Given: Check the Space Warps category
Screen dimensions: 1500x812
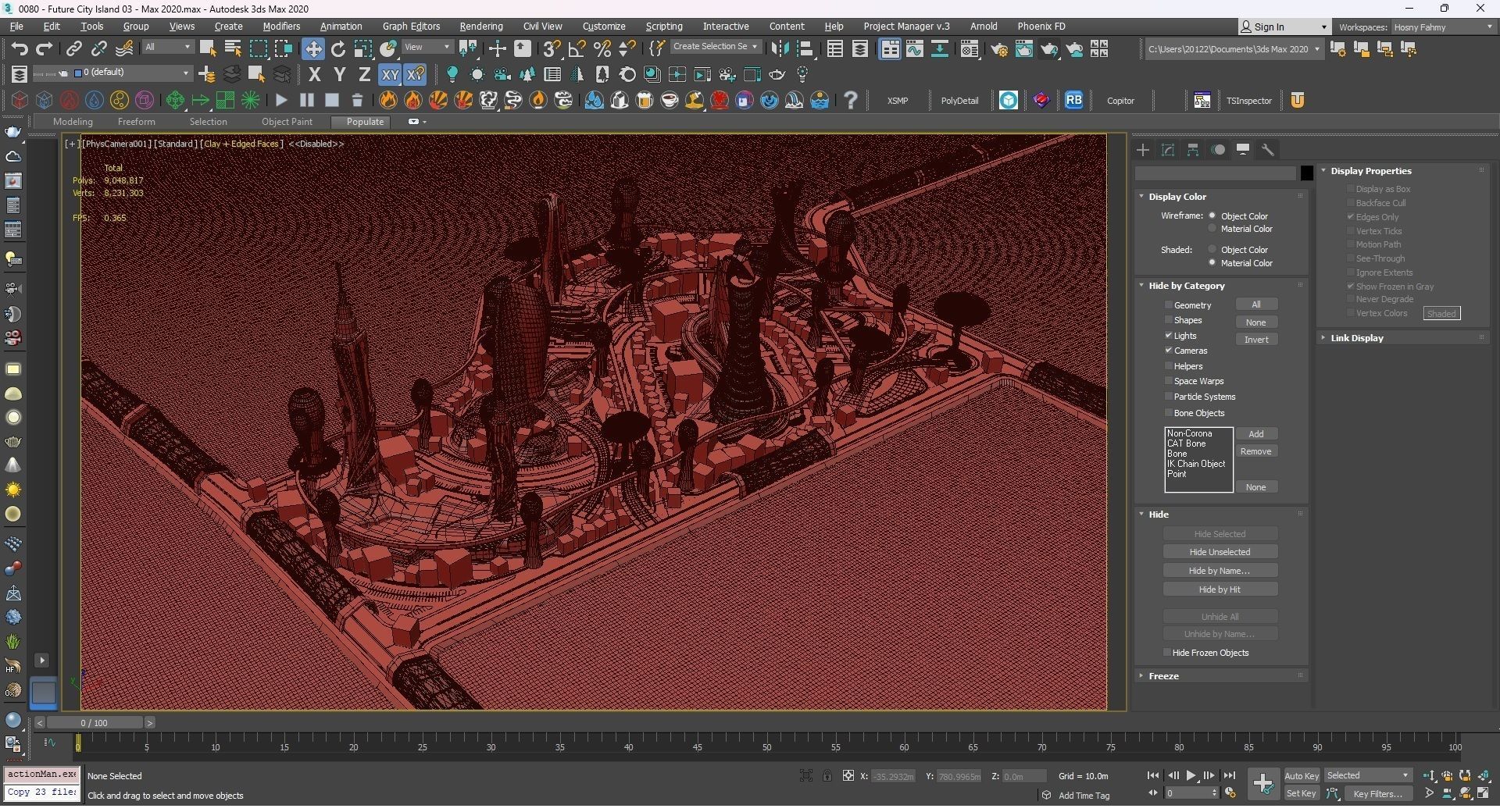Looking at the screenshot, I should click(1169, 381).
